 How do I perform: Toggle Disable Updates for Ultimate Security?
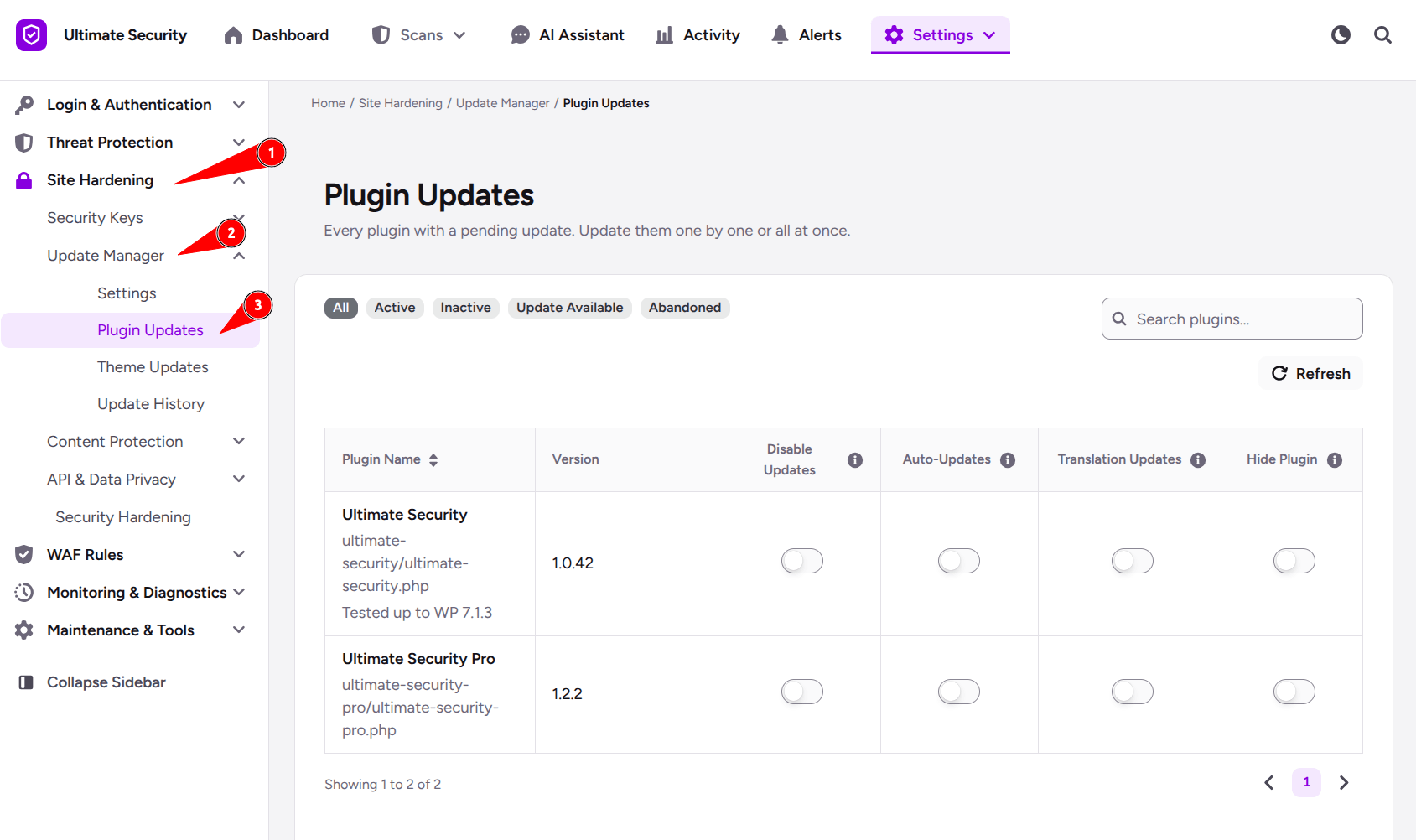click(x=802, y=561)
